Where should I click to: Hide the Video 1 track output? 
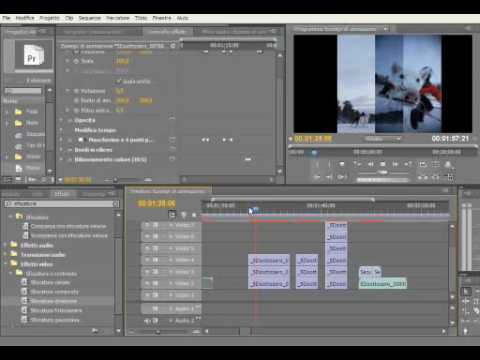147,295
